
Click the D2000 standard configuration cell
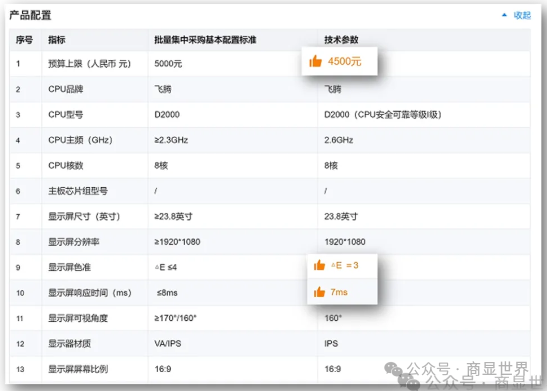tap(167, 115)
